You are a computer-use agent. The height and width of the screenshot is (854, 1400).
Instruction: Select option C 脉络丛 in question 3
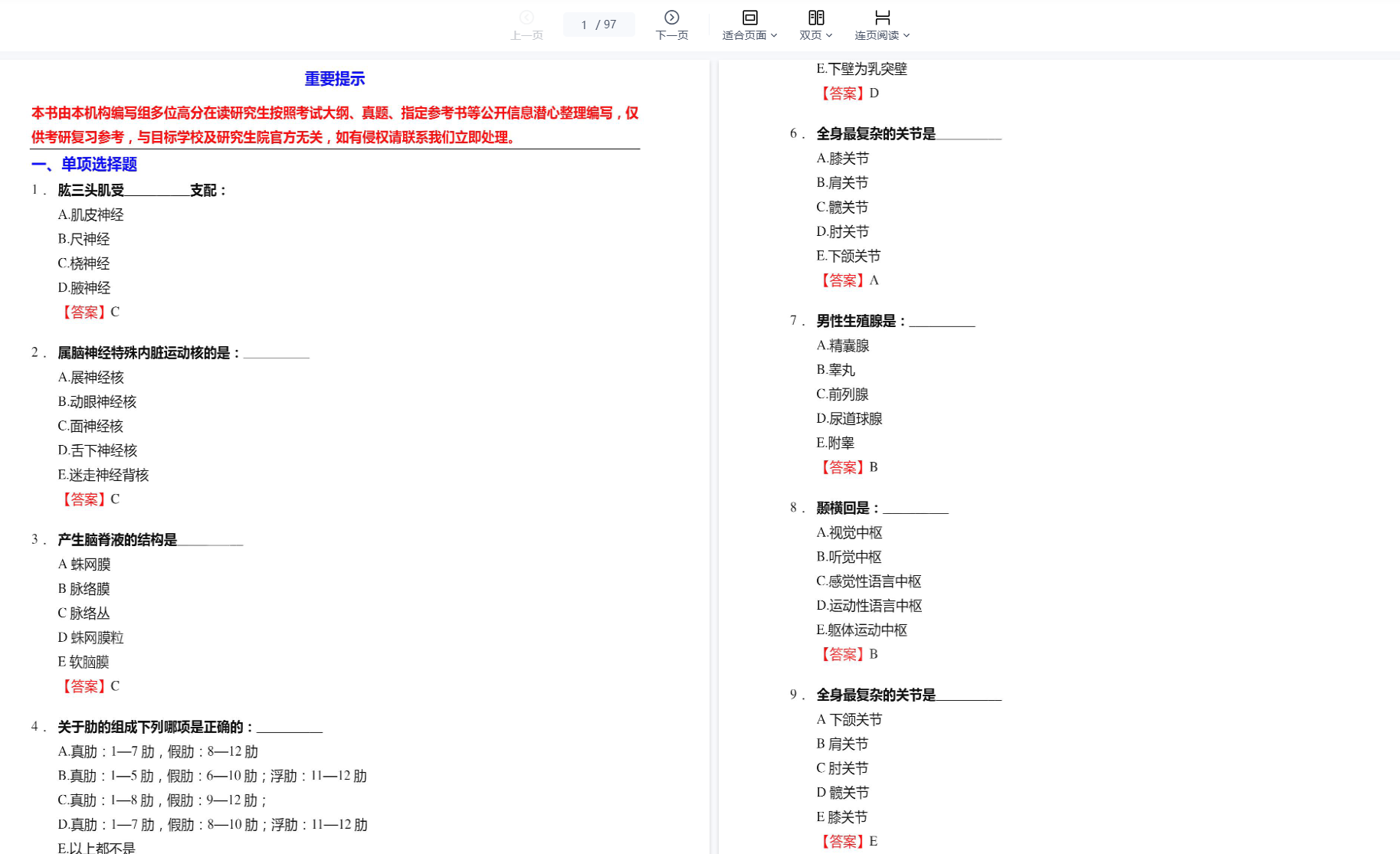click(84, 614)
